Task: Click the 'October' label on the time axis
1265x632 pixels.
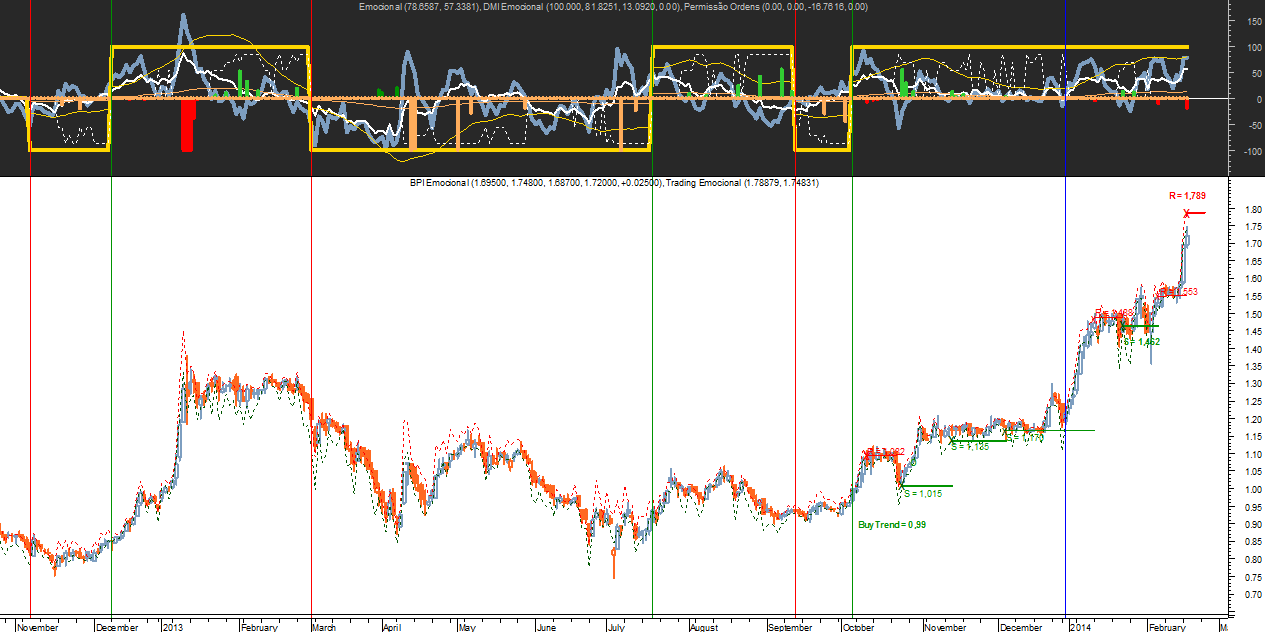Action: pyautogui.click(x=858, y=627)
